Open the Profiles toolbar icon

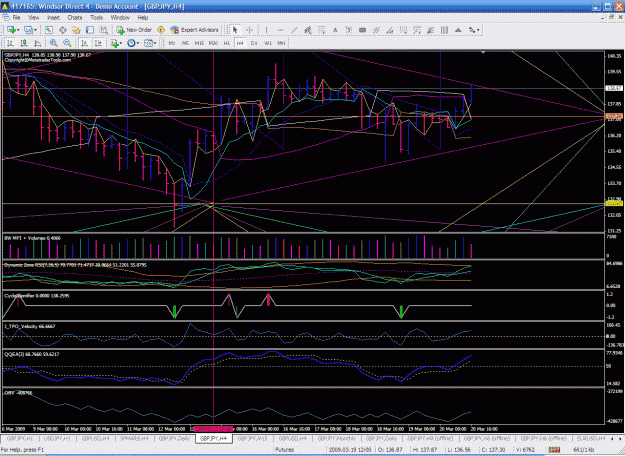(x=28, y=30)
